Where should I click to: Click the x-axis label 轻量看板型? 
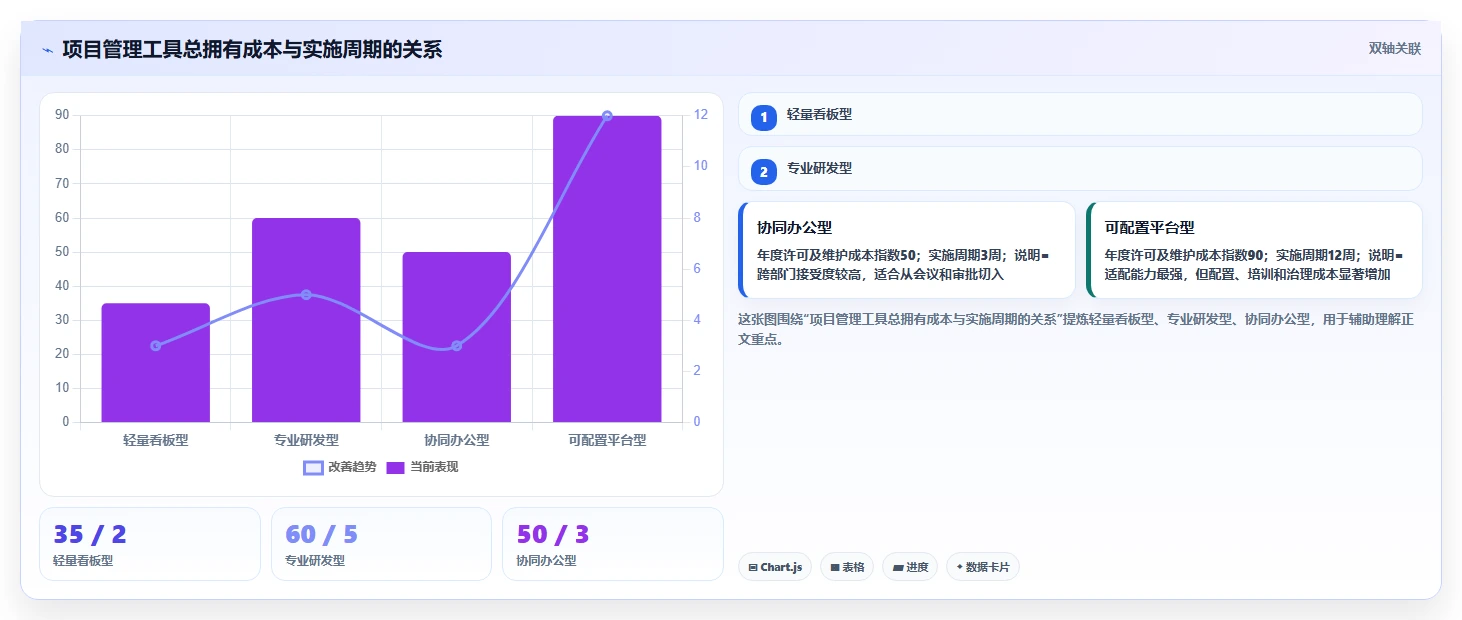tap(155, 440)
